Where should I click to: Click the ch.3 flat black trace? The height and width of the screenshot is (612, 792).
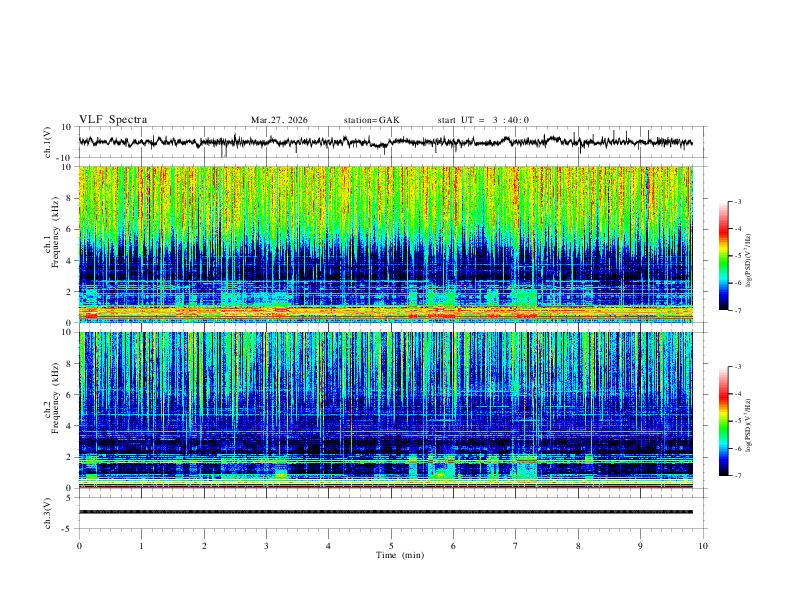tap(385, 512)
